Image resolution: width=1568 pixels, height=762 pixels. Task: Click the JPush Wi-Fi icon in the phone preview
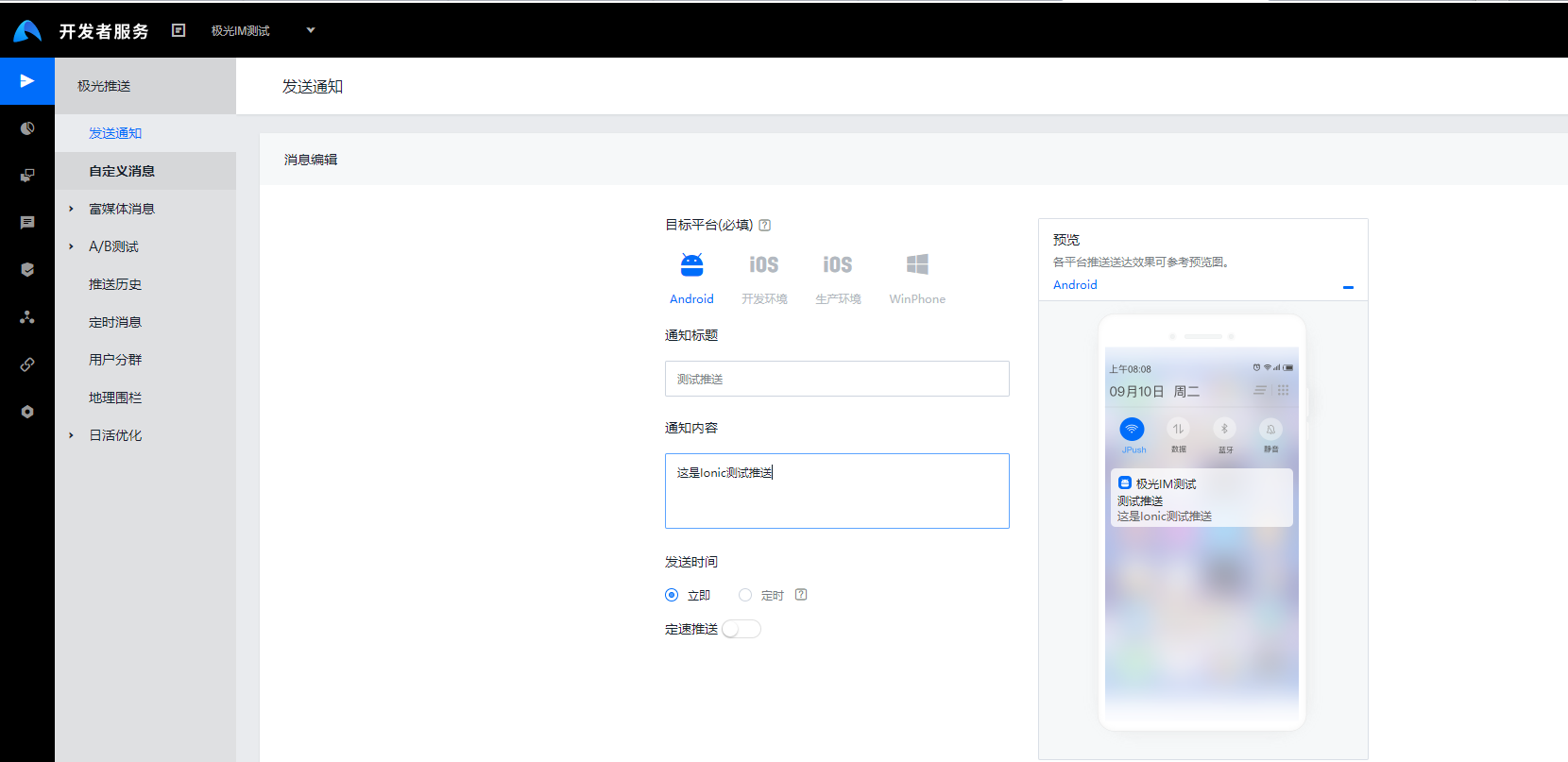[1132, 430]
